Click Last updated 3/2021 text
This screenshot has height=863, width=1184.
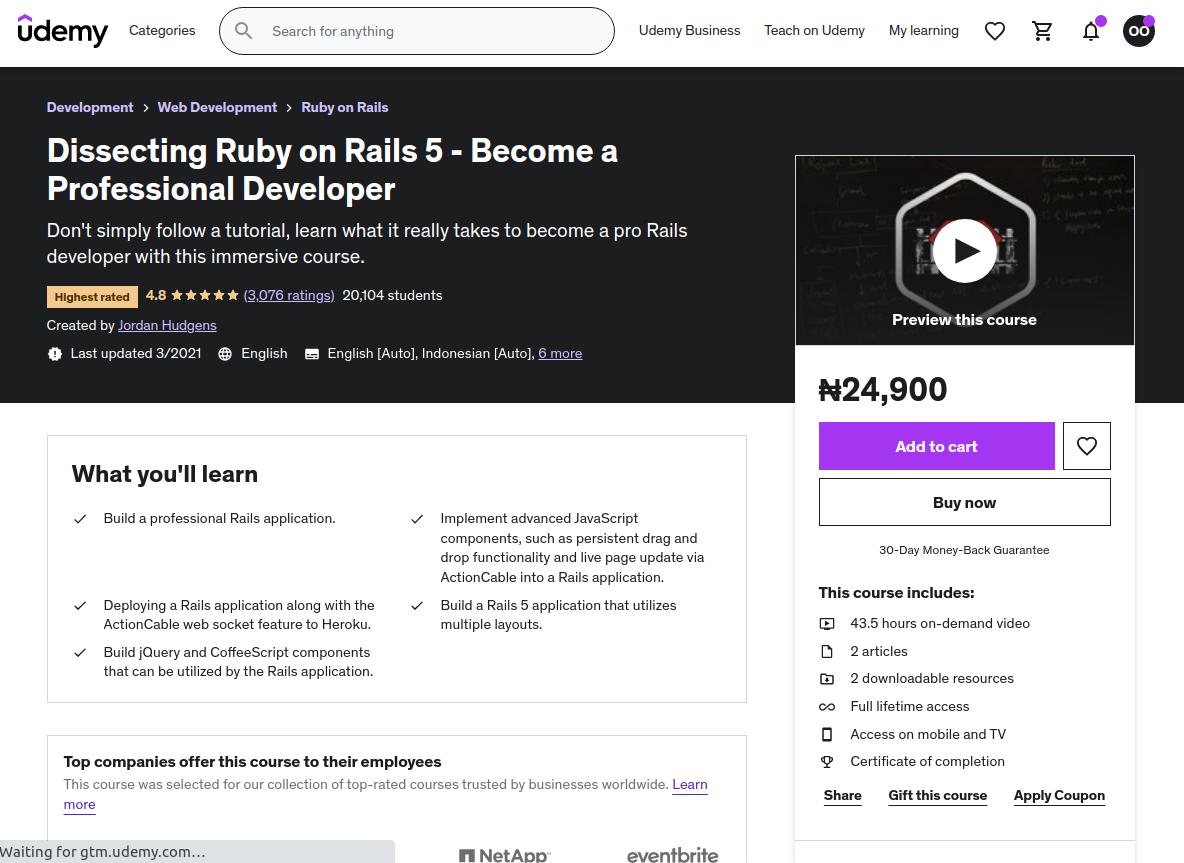click(136, 353)
